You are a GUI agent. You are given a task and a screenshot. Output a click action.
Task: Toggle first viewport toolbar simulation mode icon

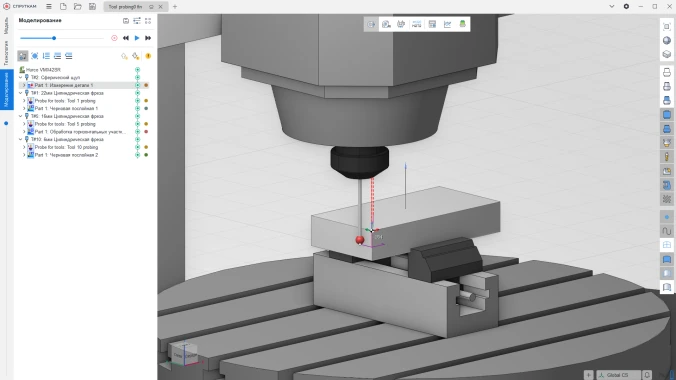(371, 24)
